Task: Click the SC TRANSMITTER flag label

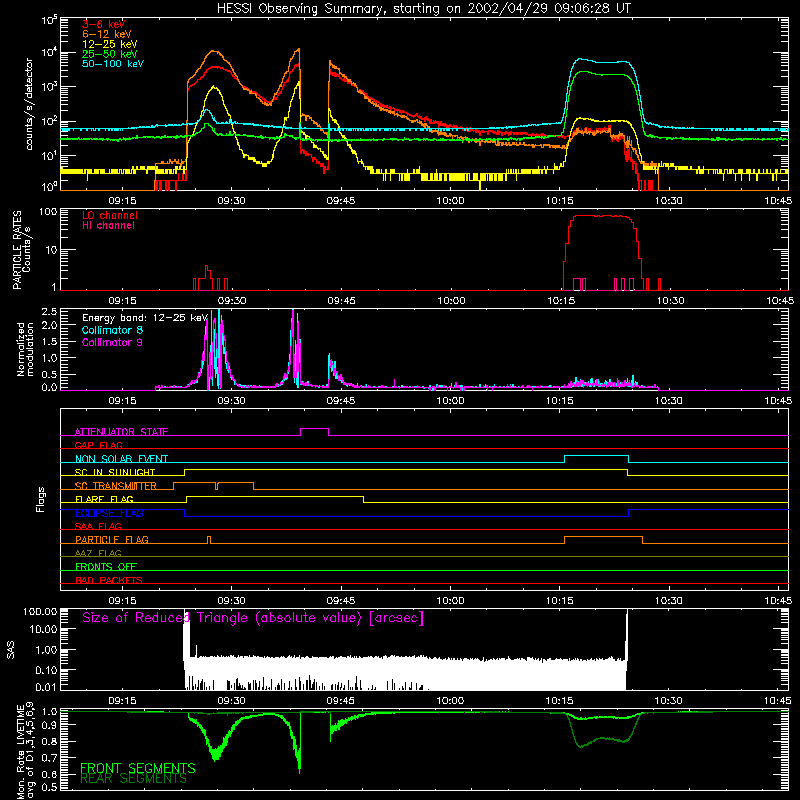Action: pyautogui.click(x=116, y=486)
